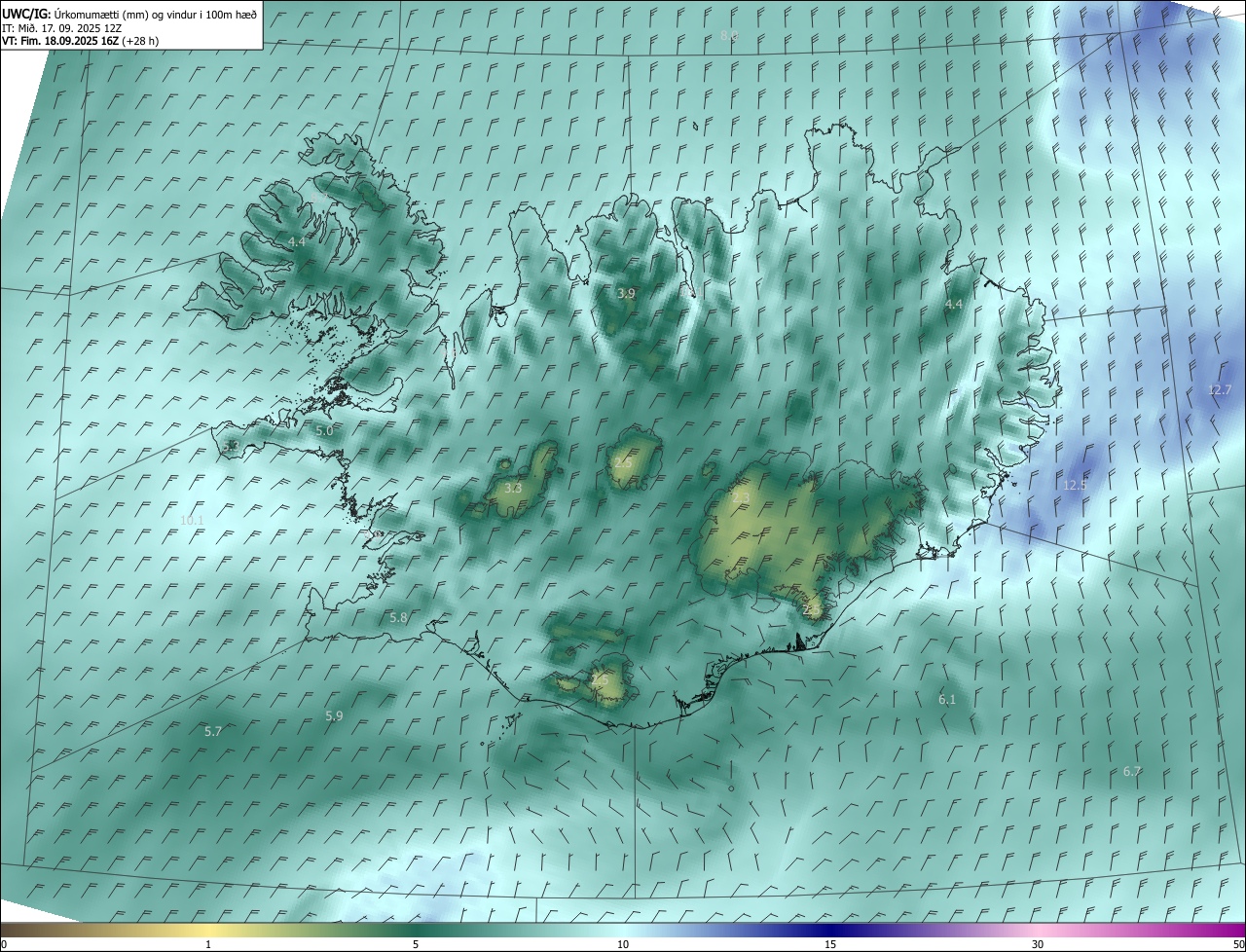Click the 3.9 value label in north Iceland
1246x952 pixels.
[627, 293]
